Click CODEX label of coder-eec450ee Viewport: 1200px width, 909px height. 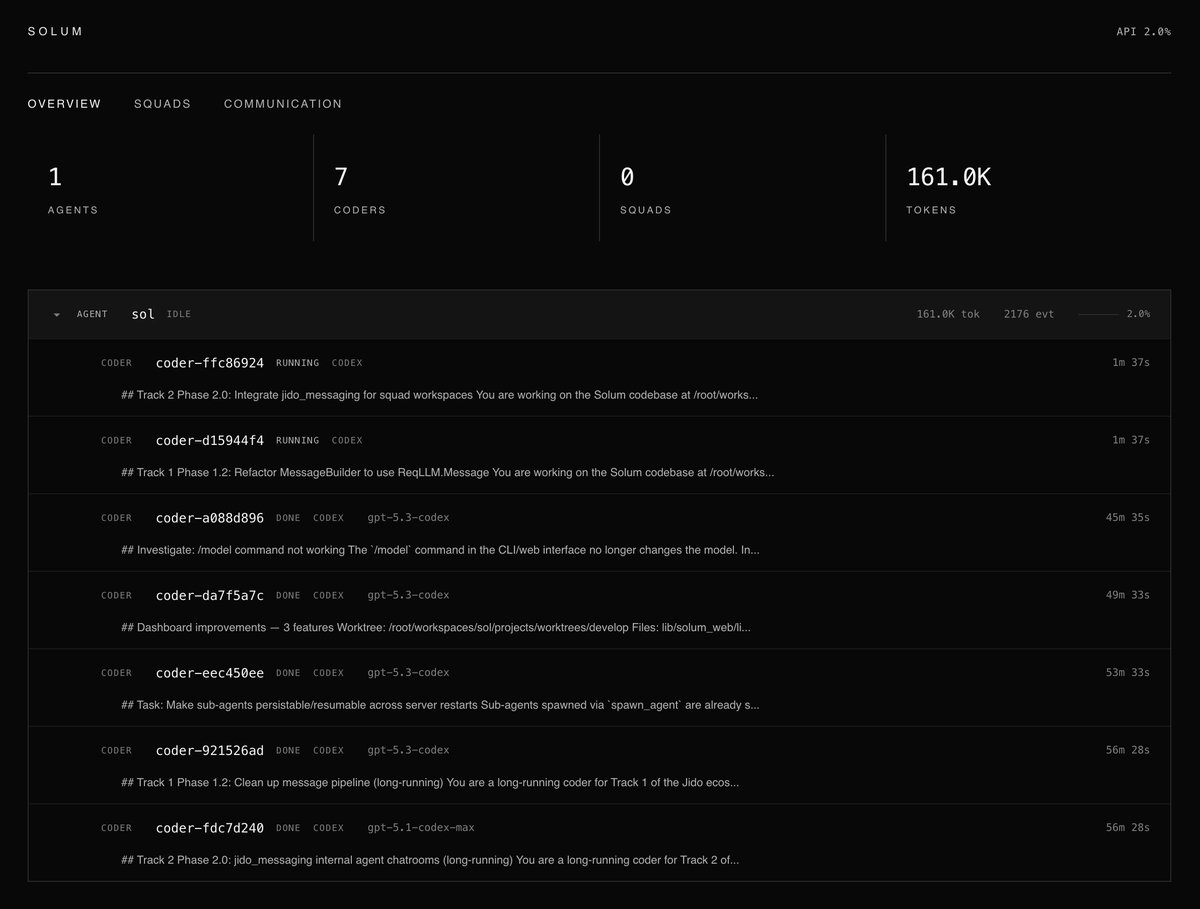click(328, 673)
